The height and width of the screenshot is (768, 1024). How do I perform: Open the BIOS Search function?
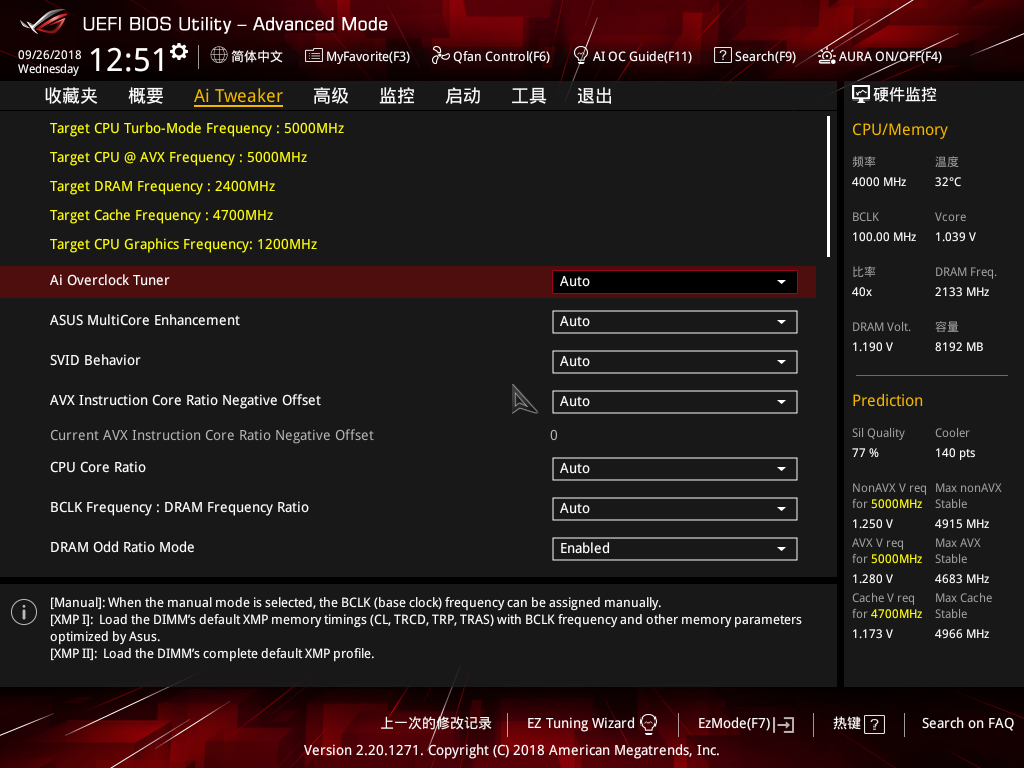click(x=754, y=56)
